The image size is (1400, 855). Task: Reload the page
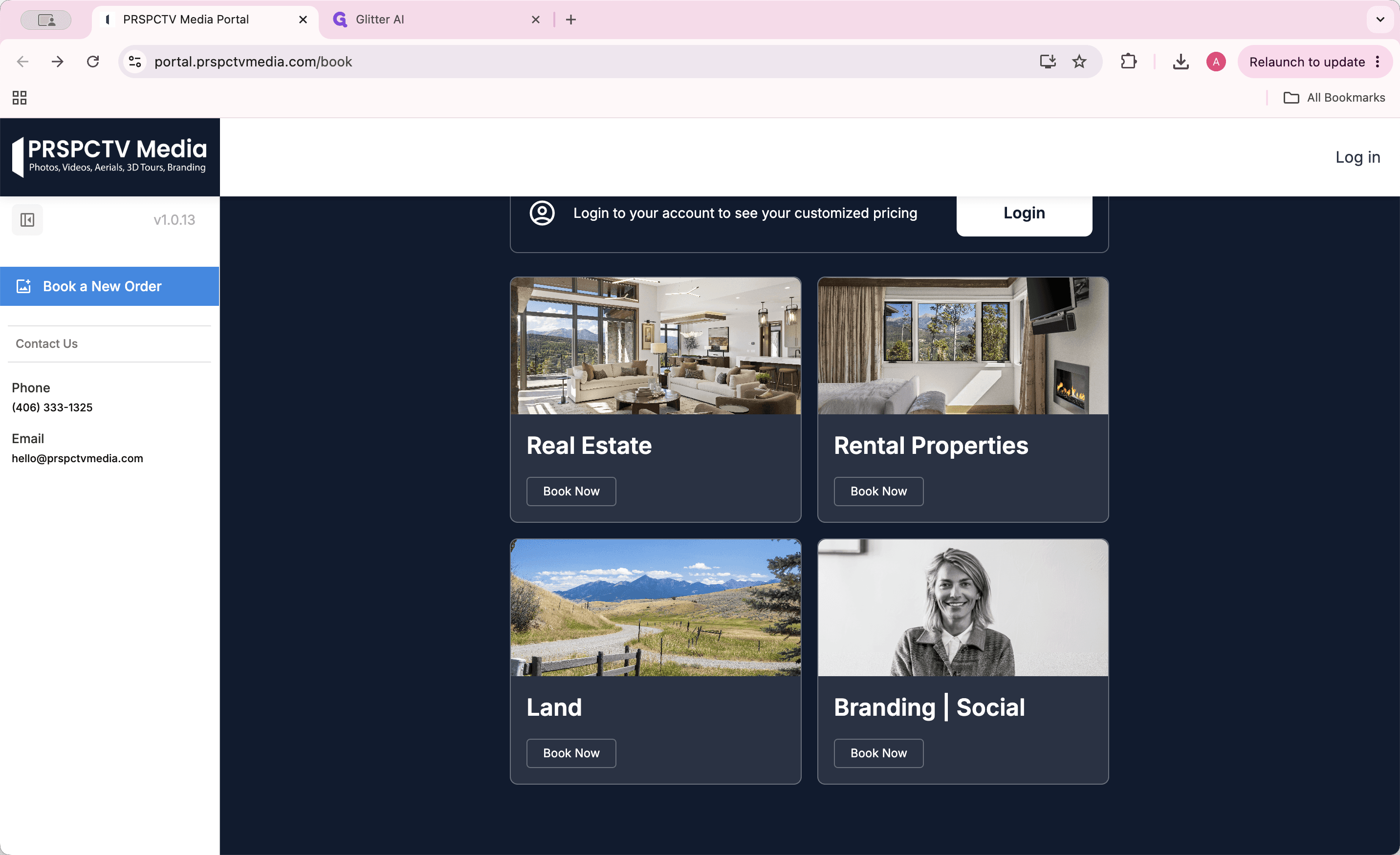click(92, 61)
